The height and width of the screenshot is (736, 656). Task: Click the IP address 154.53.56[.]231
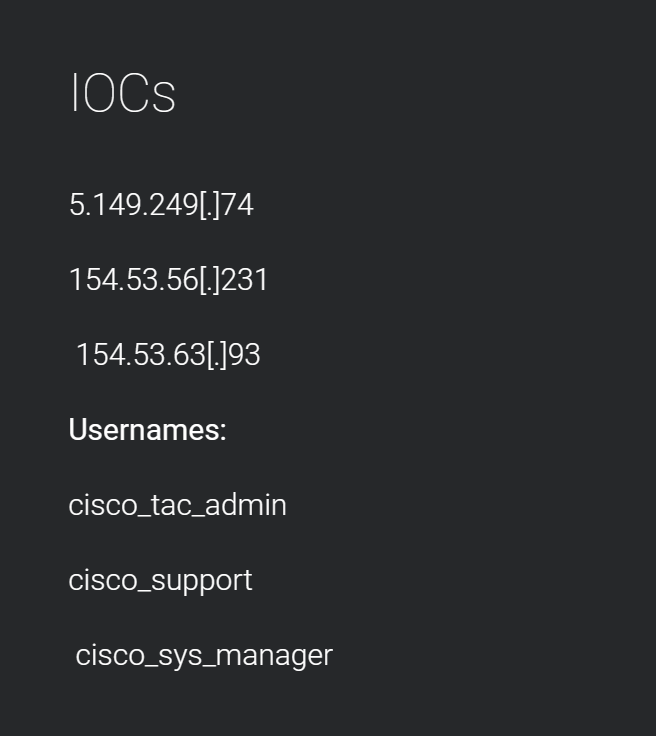[x=168, y=280]
